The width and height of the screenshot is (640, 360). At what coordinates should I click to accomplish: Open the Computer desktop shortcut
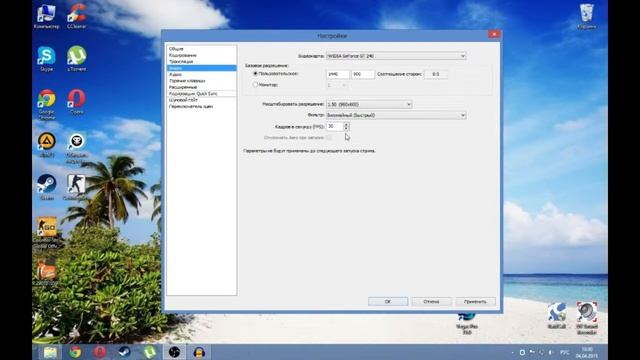point(46,16)
